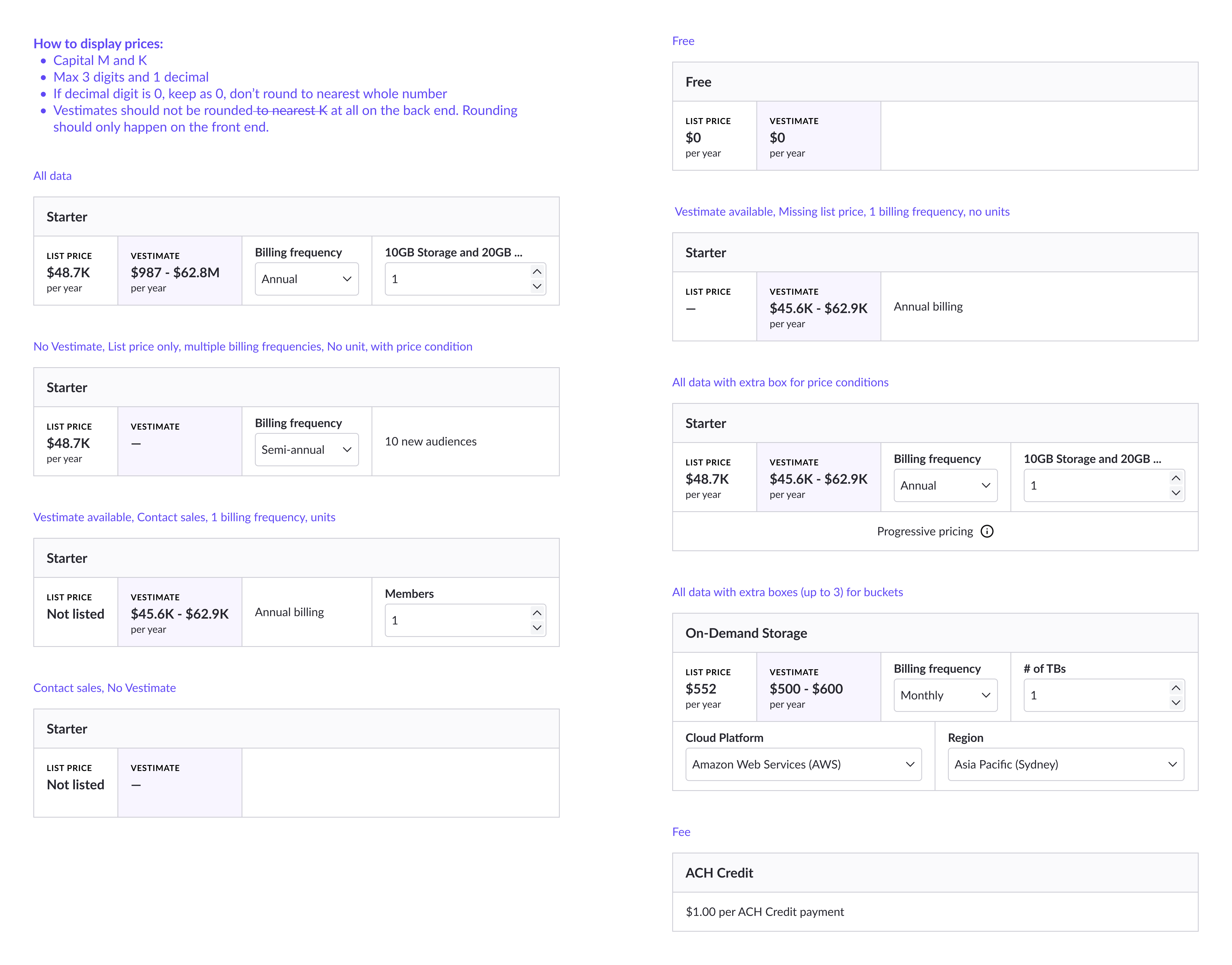Click increment arrow on Members stepper
The width and height of the screenshot is (1232, 965).
coord(537,613)
